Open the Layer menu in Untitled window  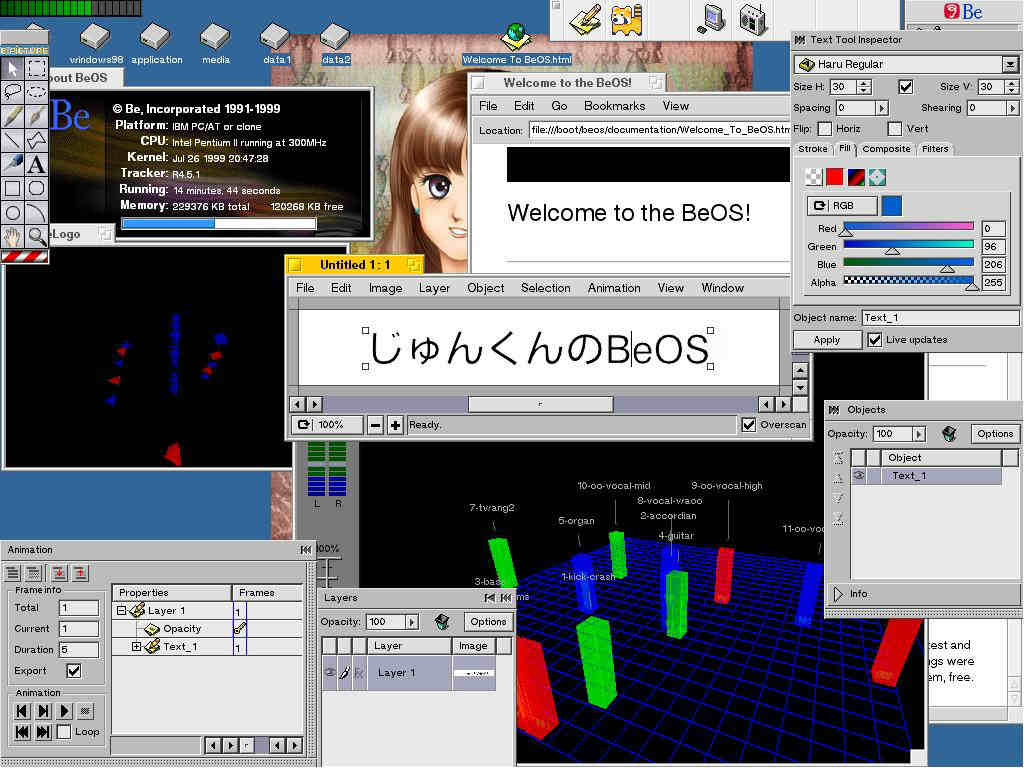[434, 288]
